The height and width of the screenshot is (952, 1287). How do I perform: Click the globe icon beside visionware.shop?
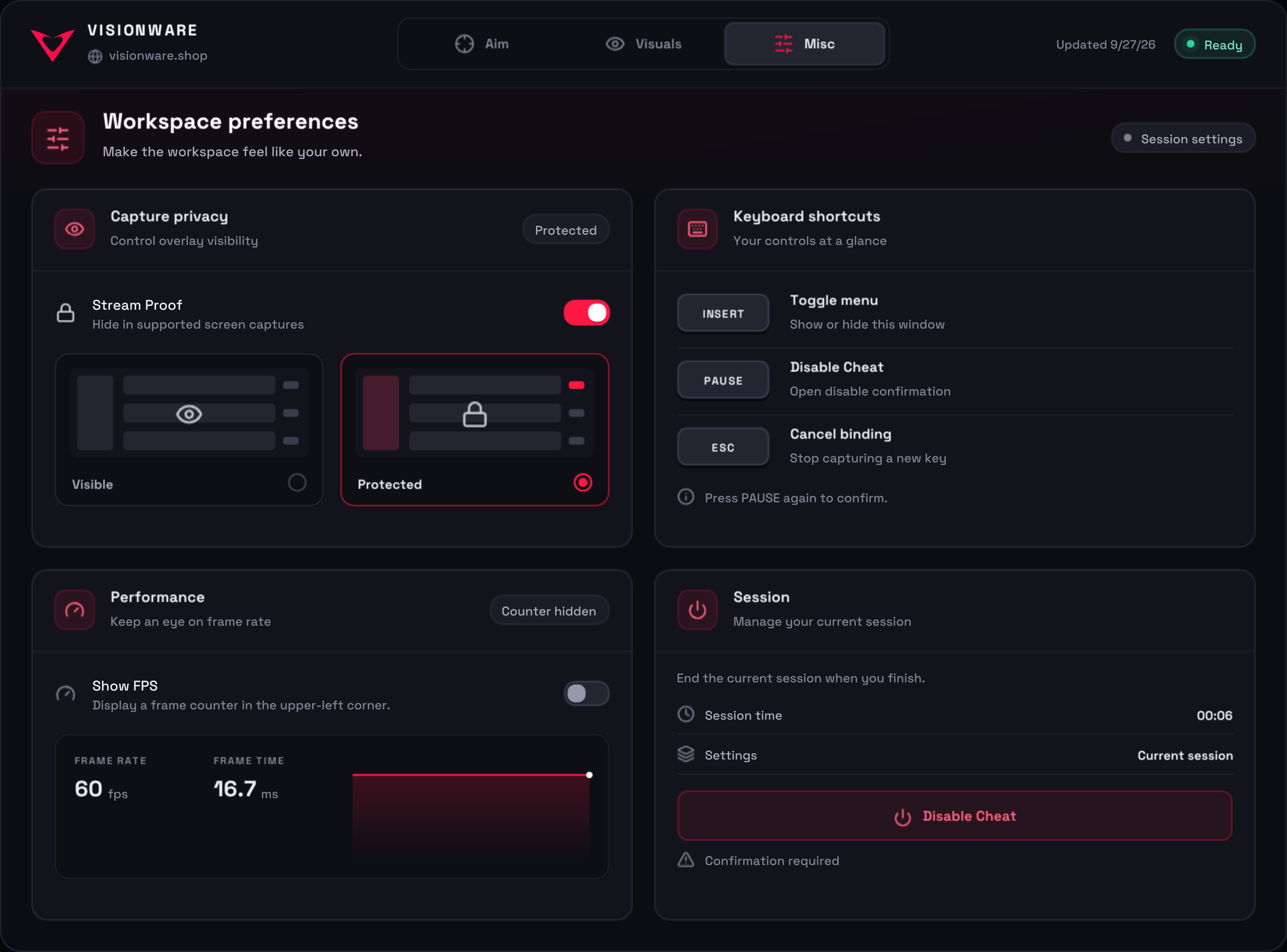point(95,56)
